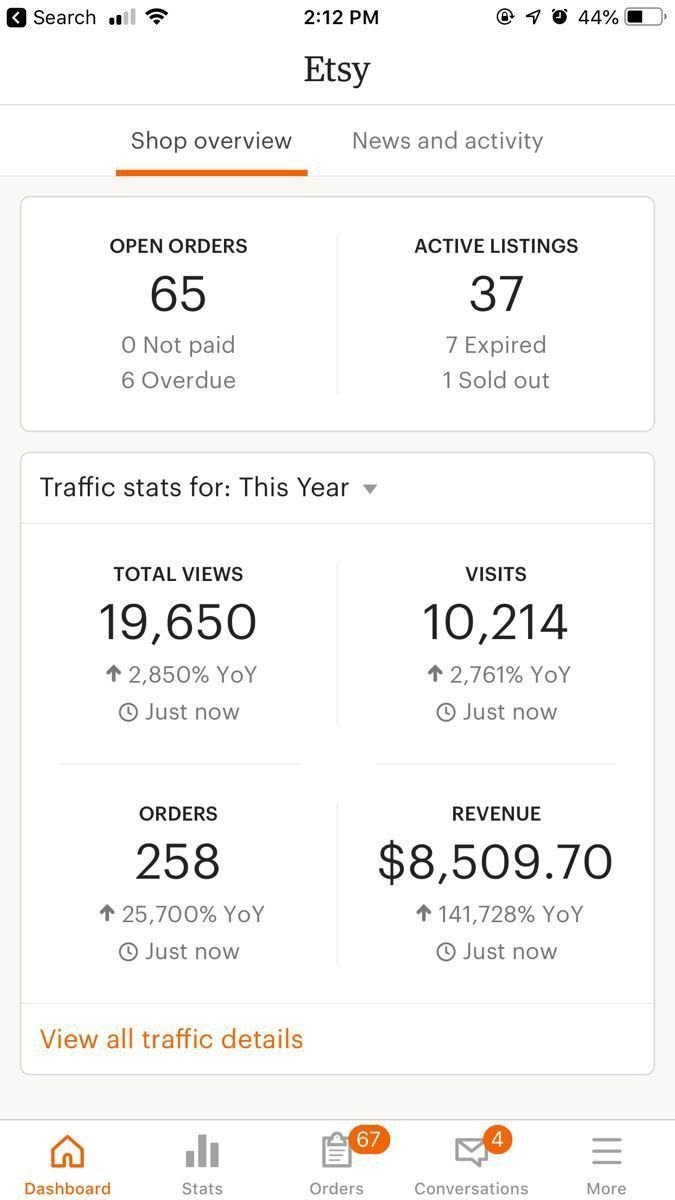Tap the VISITS heading
This screenshot has width=675, height=1200.
496,574
